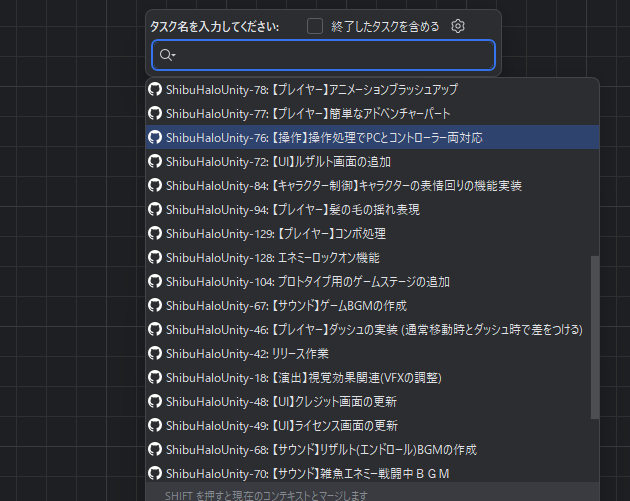Focus the task name input field
Viewport: 630px width, 501px height.
click(x=323, y=55)
